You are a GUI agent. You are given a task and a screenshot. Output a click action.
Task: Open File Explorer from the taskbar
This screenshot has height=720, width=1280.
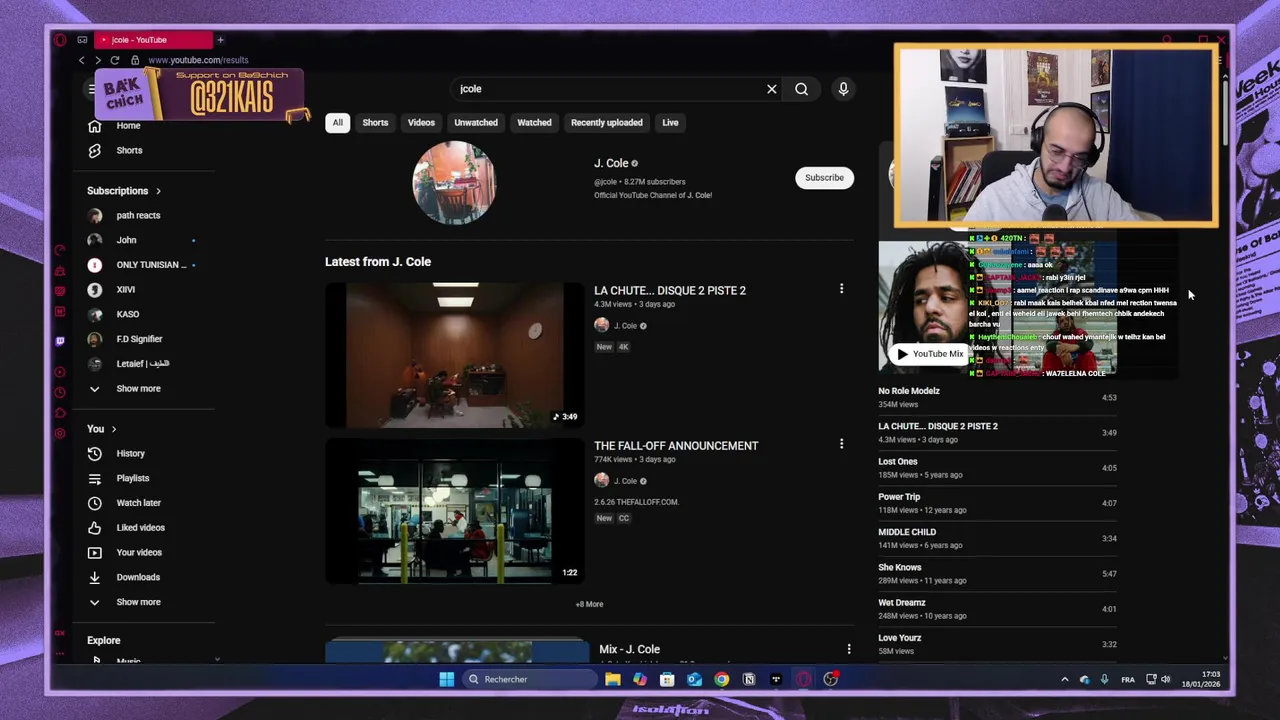click(612, 679)
